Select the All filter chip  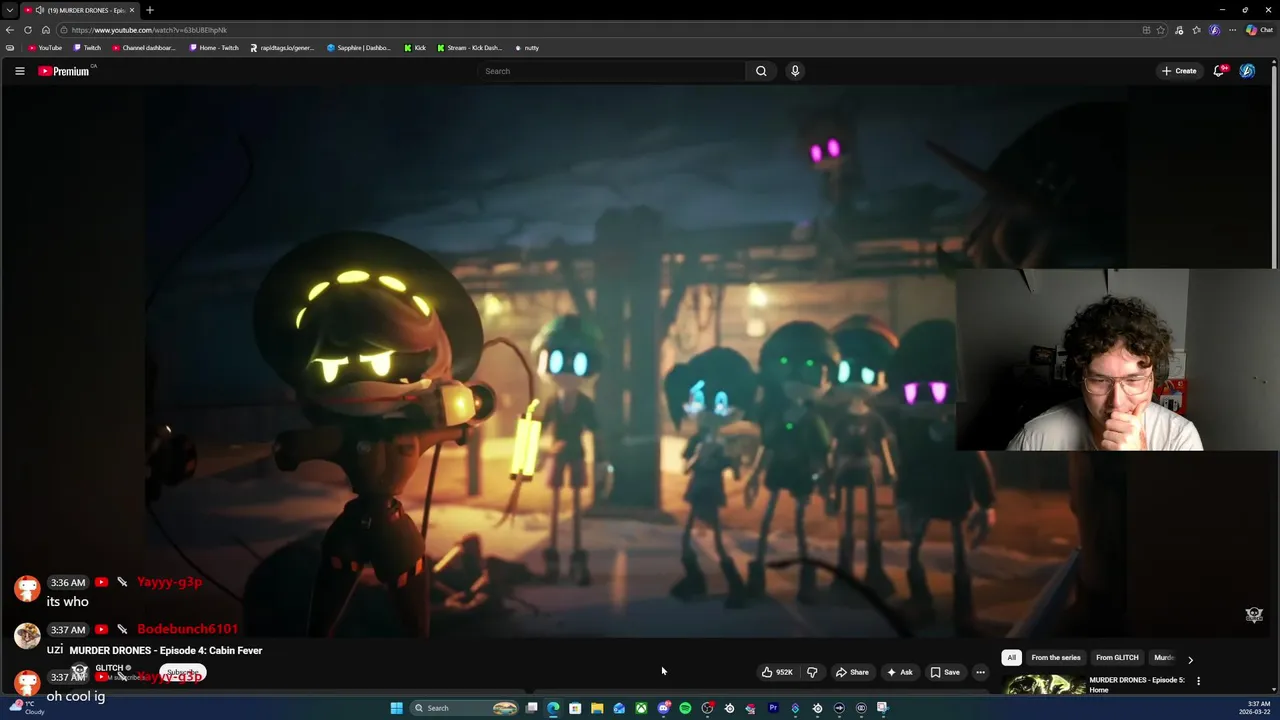(1011, 658)
